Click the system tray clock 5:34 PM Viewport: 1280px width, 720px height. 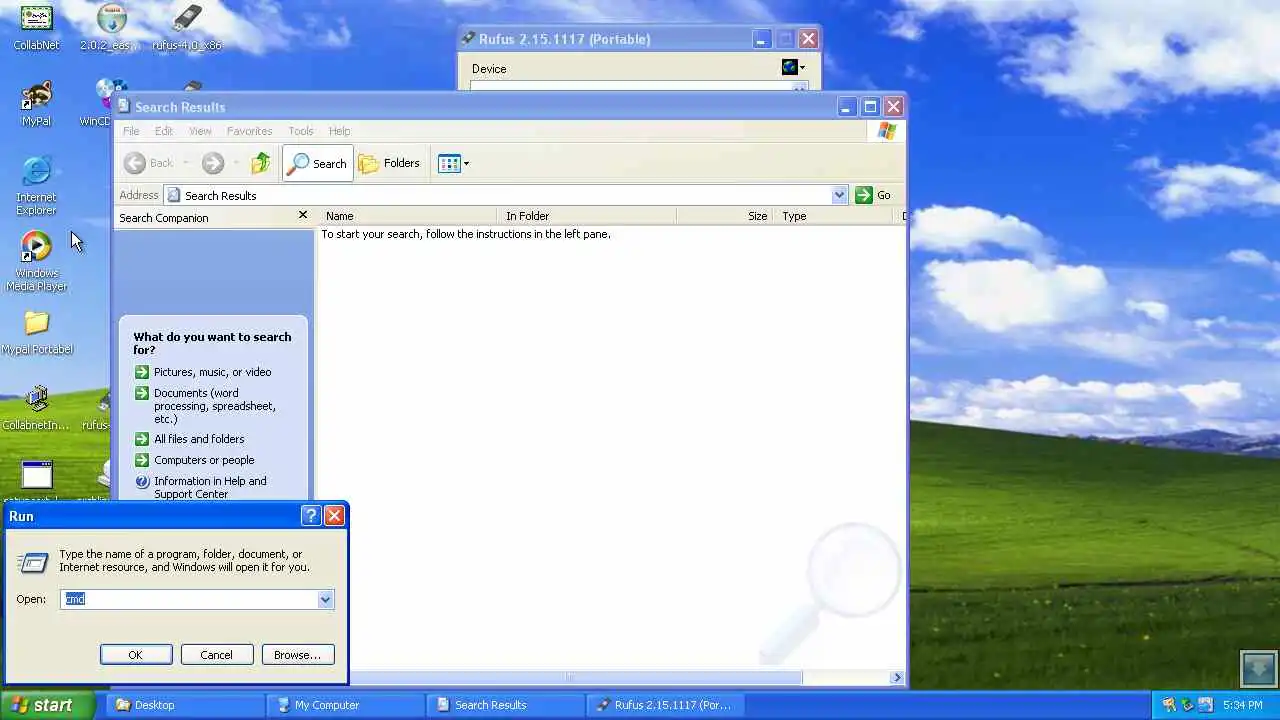point(1243,705)
